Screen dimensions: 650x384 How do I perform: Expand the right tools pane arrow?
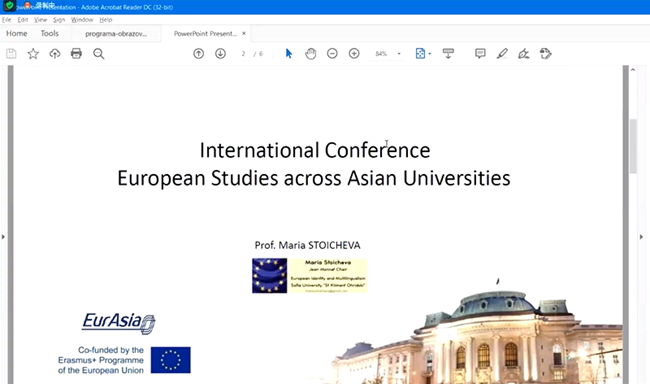pyautogui.click(x=641, y=237)
